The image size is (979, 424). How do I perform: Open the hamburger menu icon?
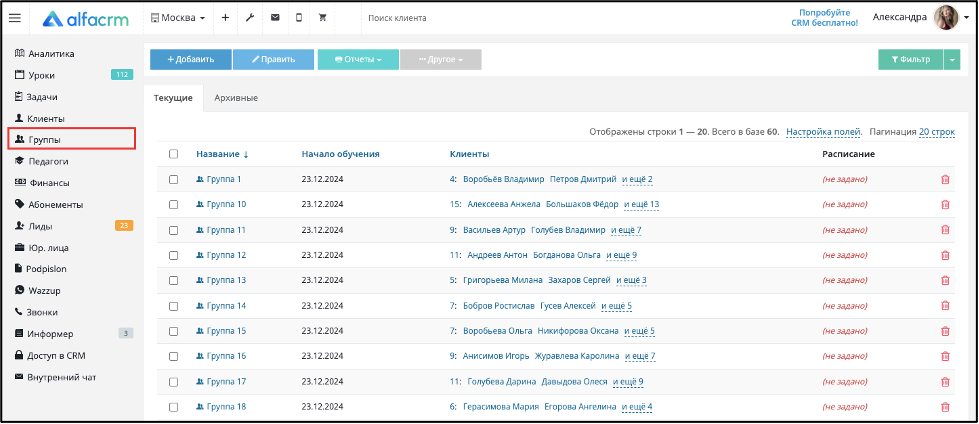(14, 18)
